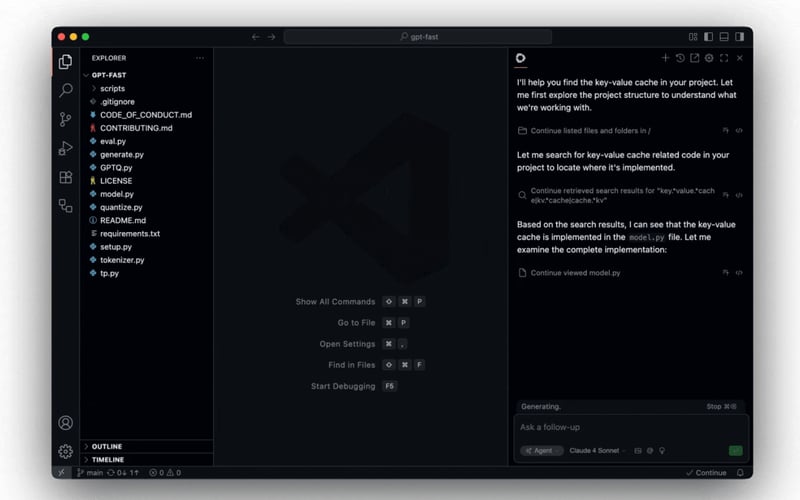Open quantize.py in the explorer

point(147,207)
